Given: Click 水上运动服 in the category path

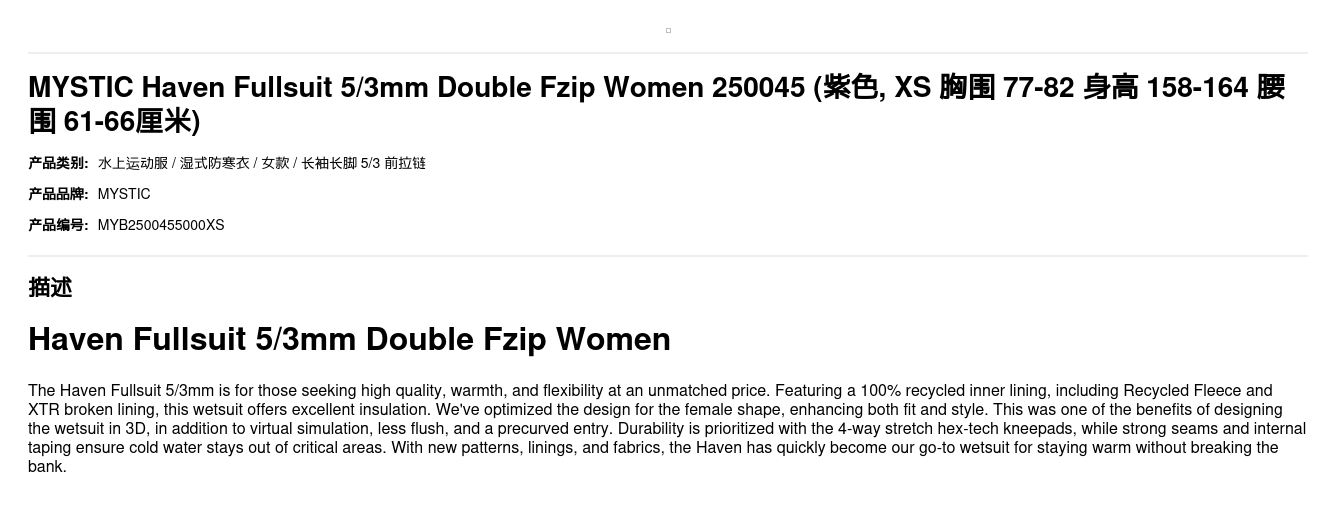Looking at the screenshot, I should [x=132, y=163].
